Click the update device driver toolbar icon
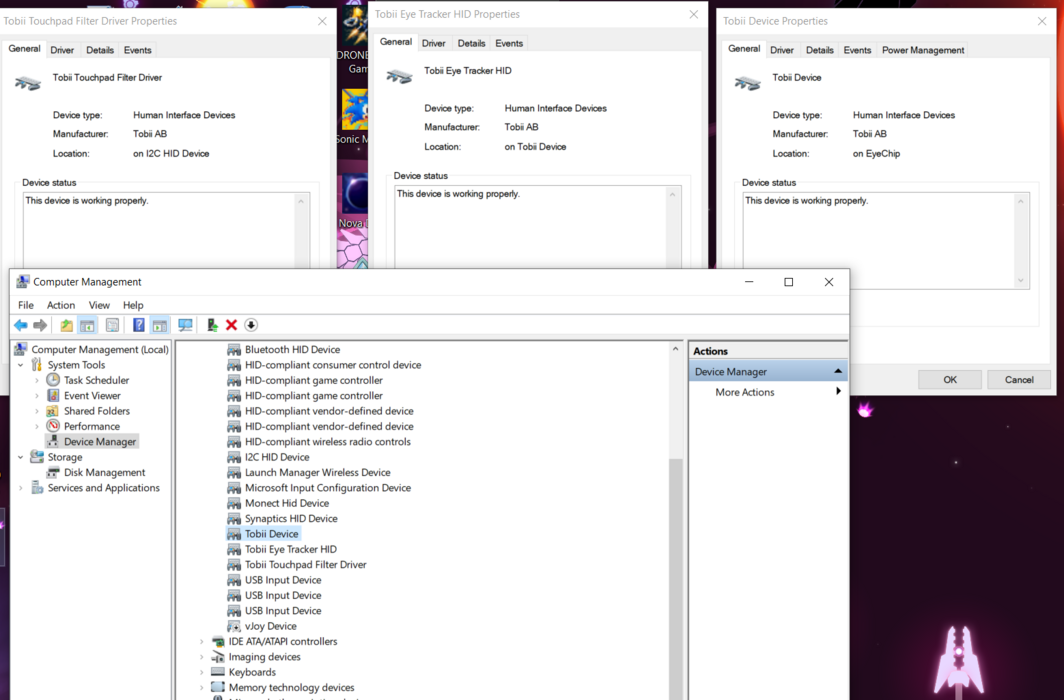 coord(212,326)
